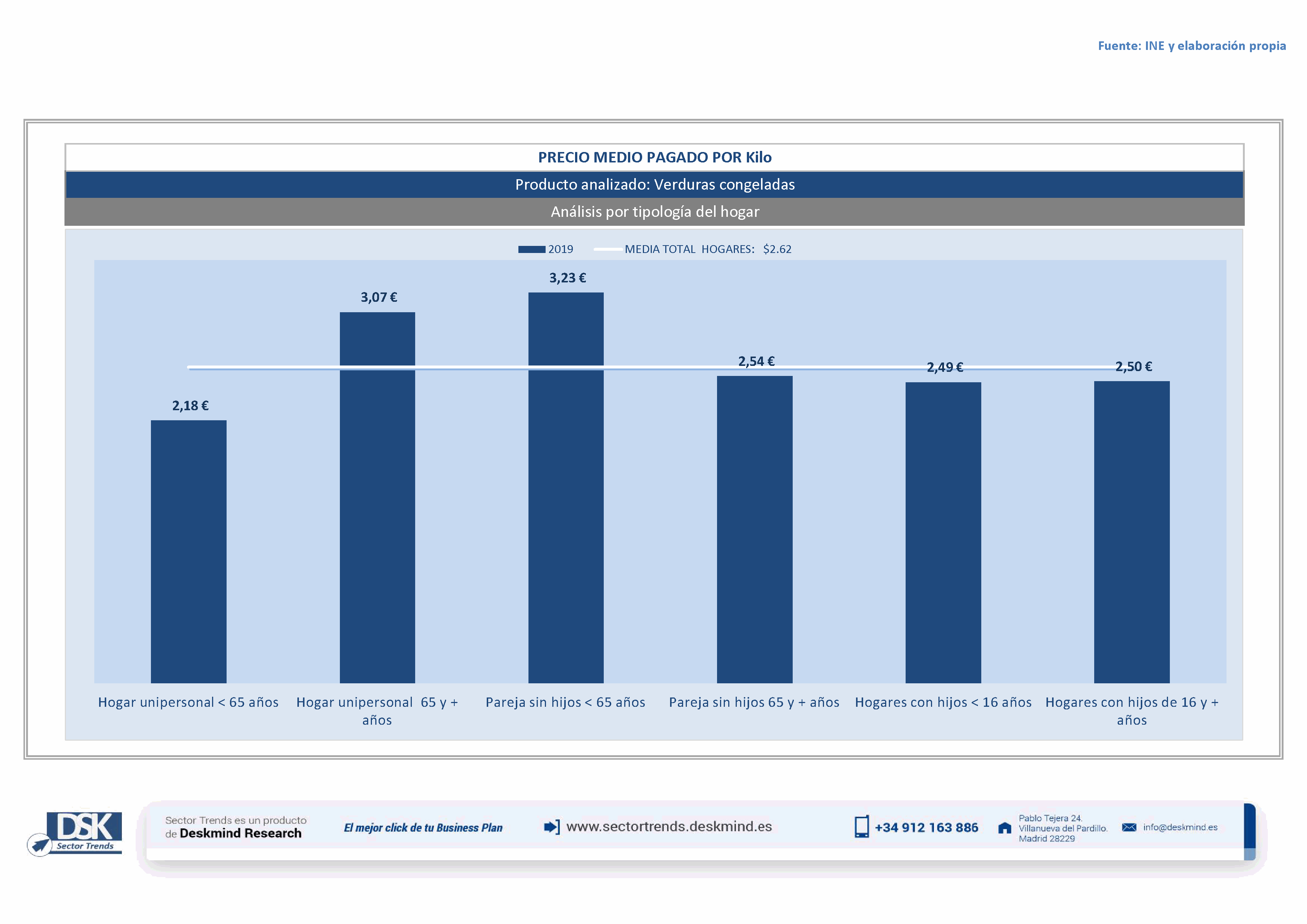Image resolution: width=1307 pixels, height=924 pixels.
Task: Click the phone icon beside the number
Action: 861,827
